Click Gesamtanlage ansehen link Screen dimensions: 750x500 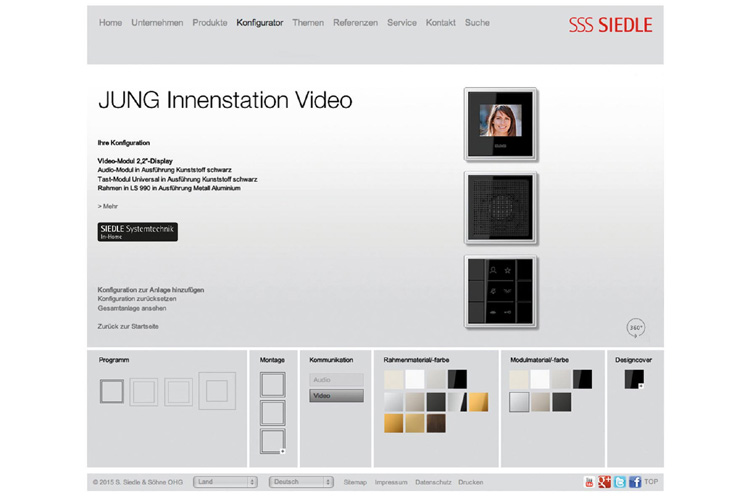132,308
